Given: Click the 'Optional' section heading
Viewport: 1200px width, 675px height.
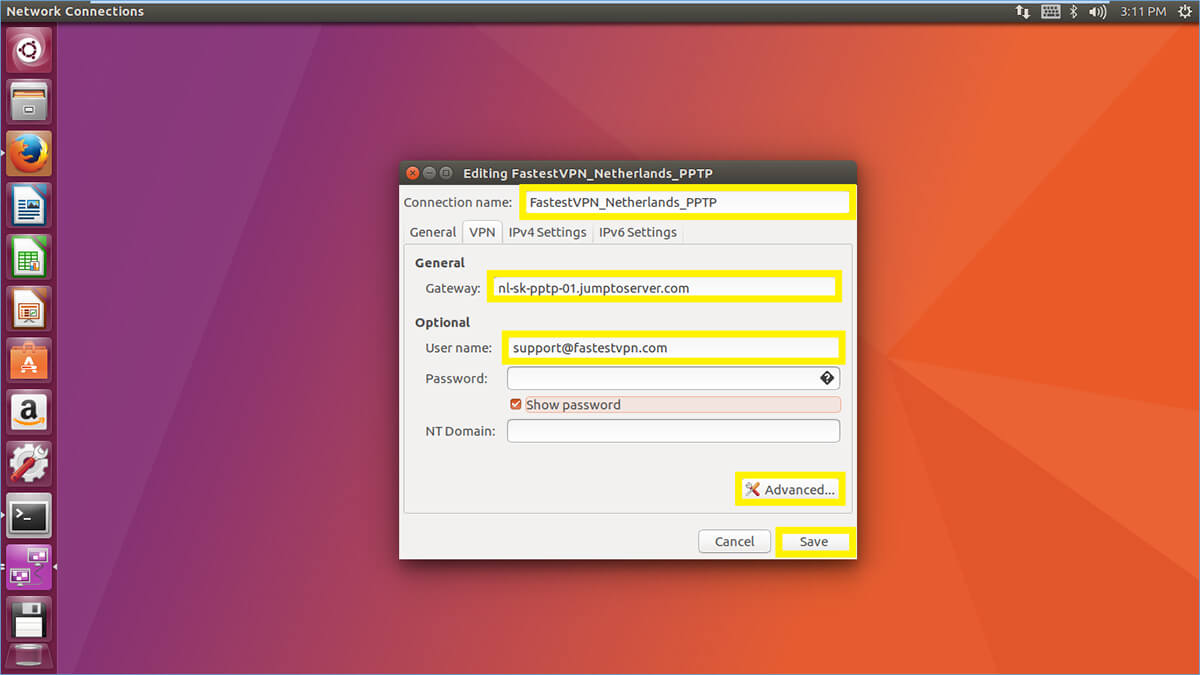Looking at the screenshot, I should 442,322.
